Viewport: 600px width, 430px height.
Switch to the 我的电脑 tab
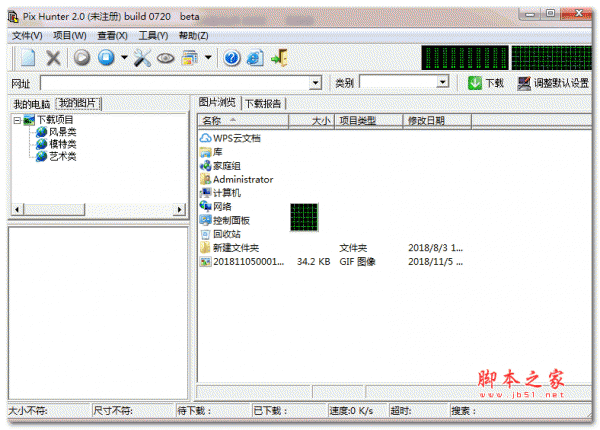pos(32,104)
